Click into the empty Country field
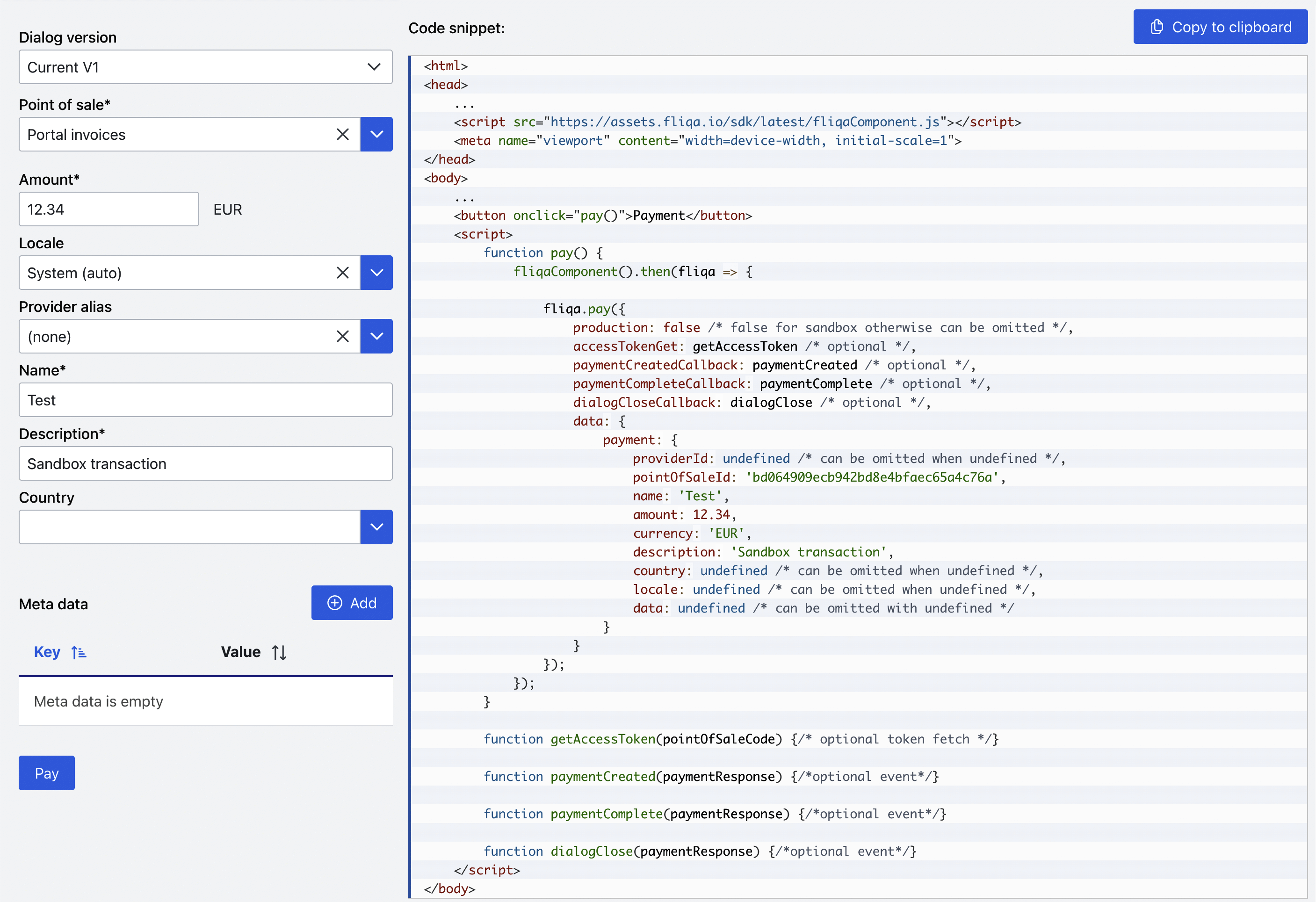This screenshot has width=1316, height=902. [x=190, y=527]
